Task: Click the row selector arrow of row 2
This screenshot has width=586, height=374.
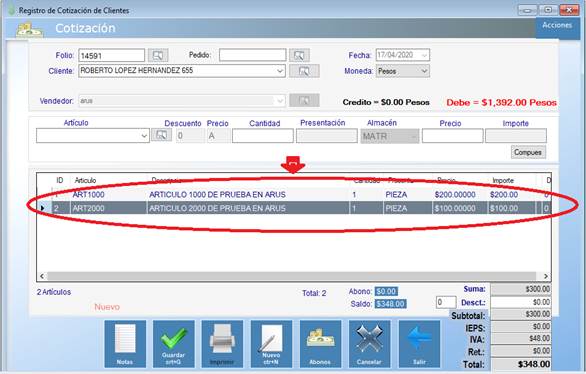Action: [x=42, y=208]
